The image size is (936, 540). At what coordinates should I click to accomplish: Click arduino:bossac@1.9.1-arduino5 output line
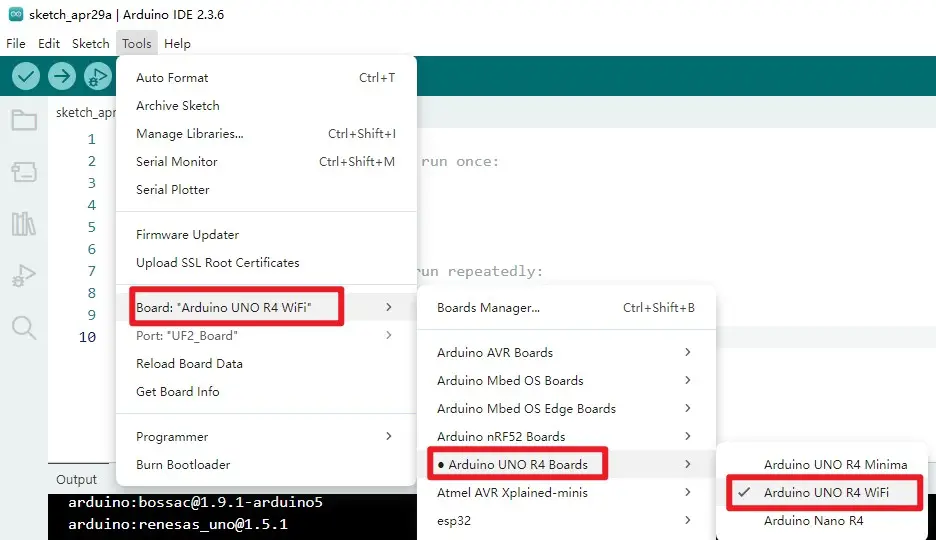pos(195,502)
